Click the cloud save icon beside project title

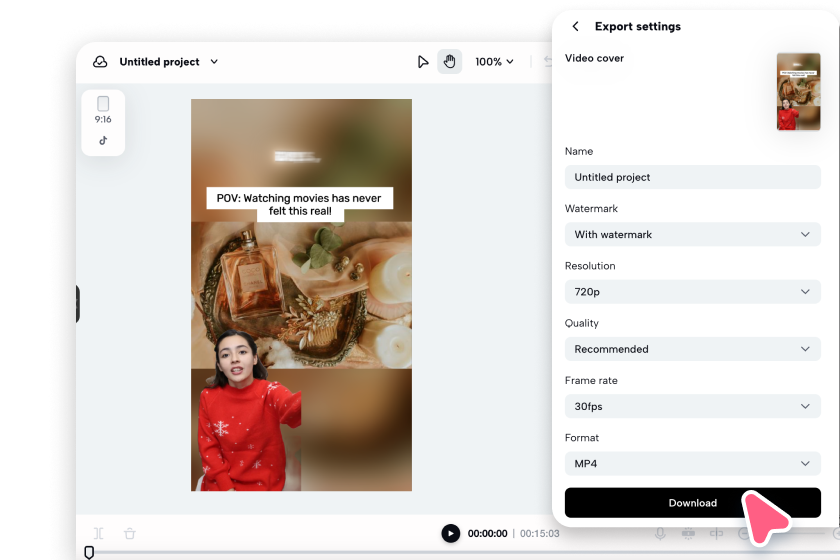tap(100, 62)
